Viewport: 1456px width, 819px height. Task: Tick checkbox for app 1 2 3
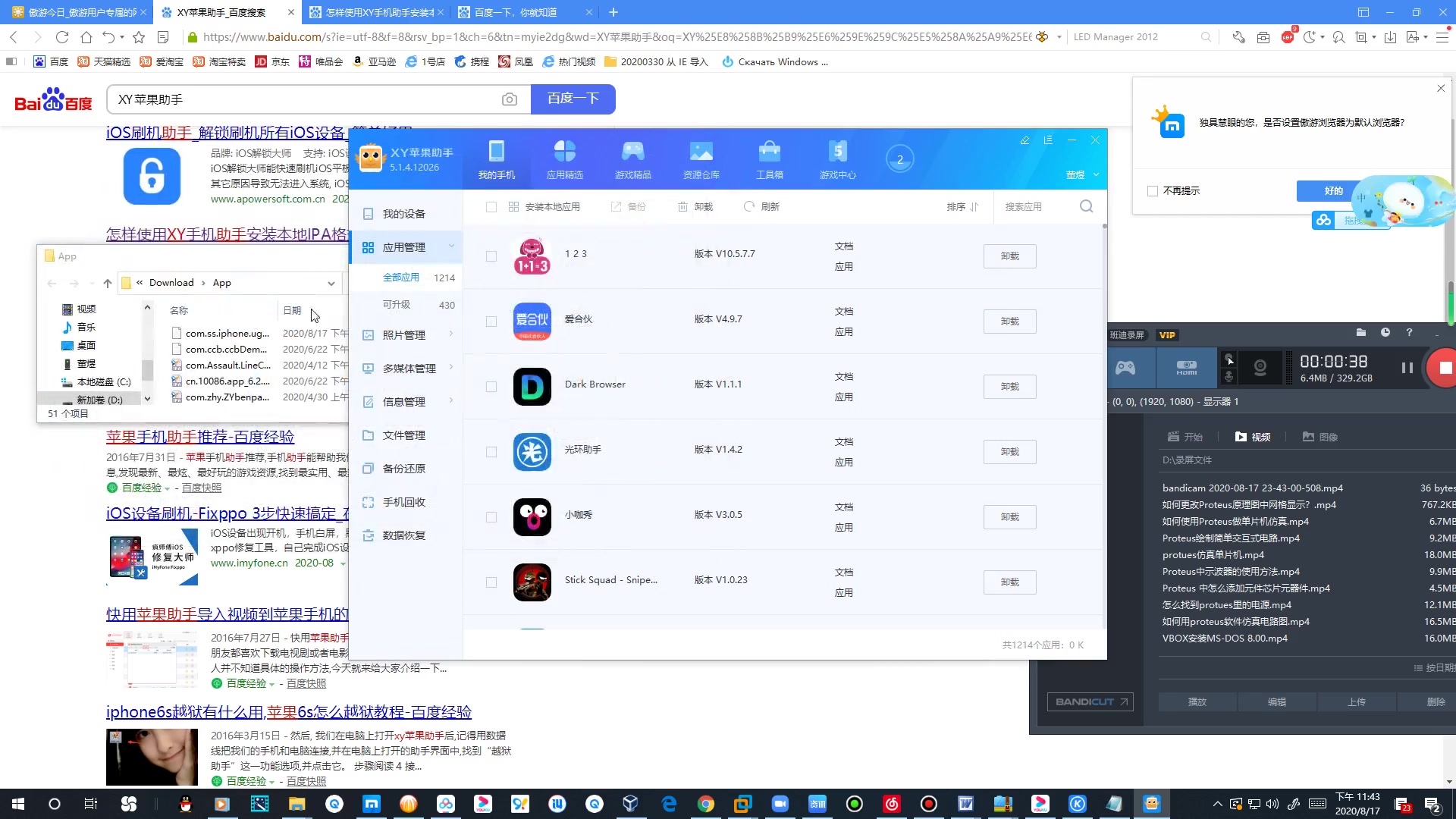[491, 256]
